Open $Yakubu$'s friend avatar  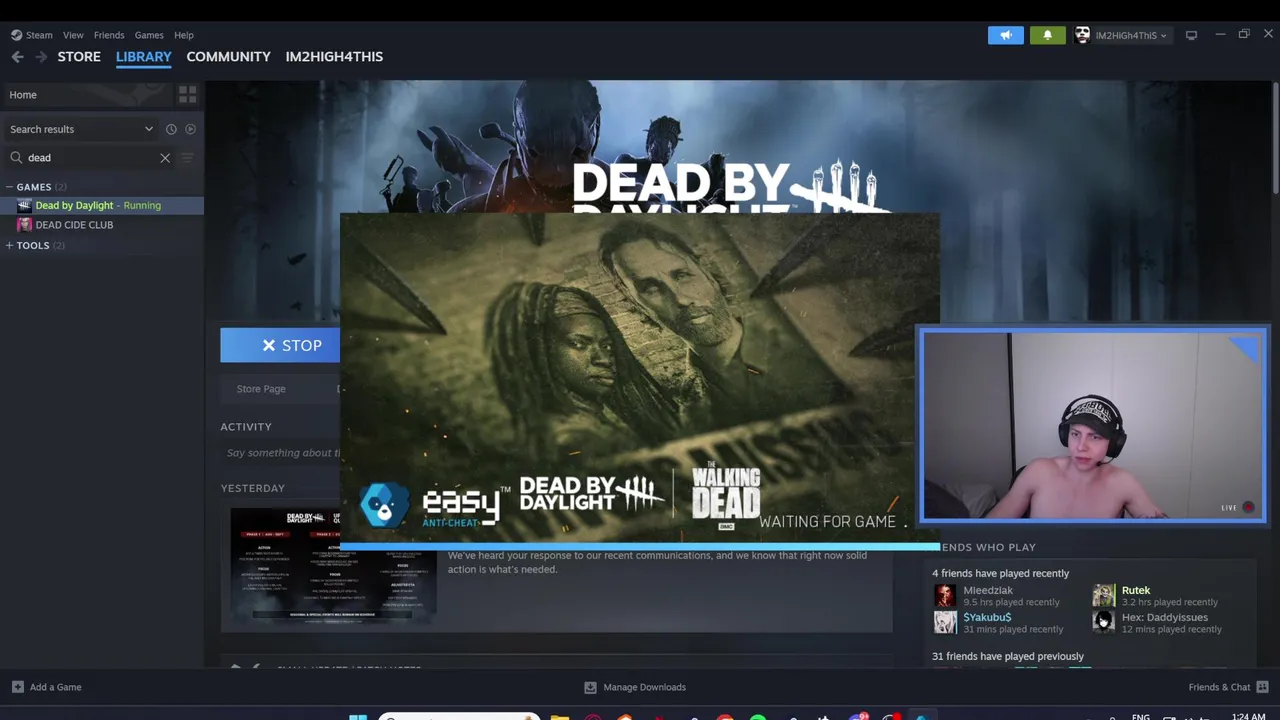coord(945,623)
